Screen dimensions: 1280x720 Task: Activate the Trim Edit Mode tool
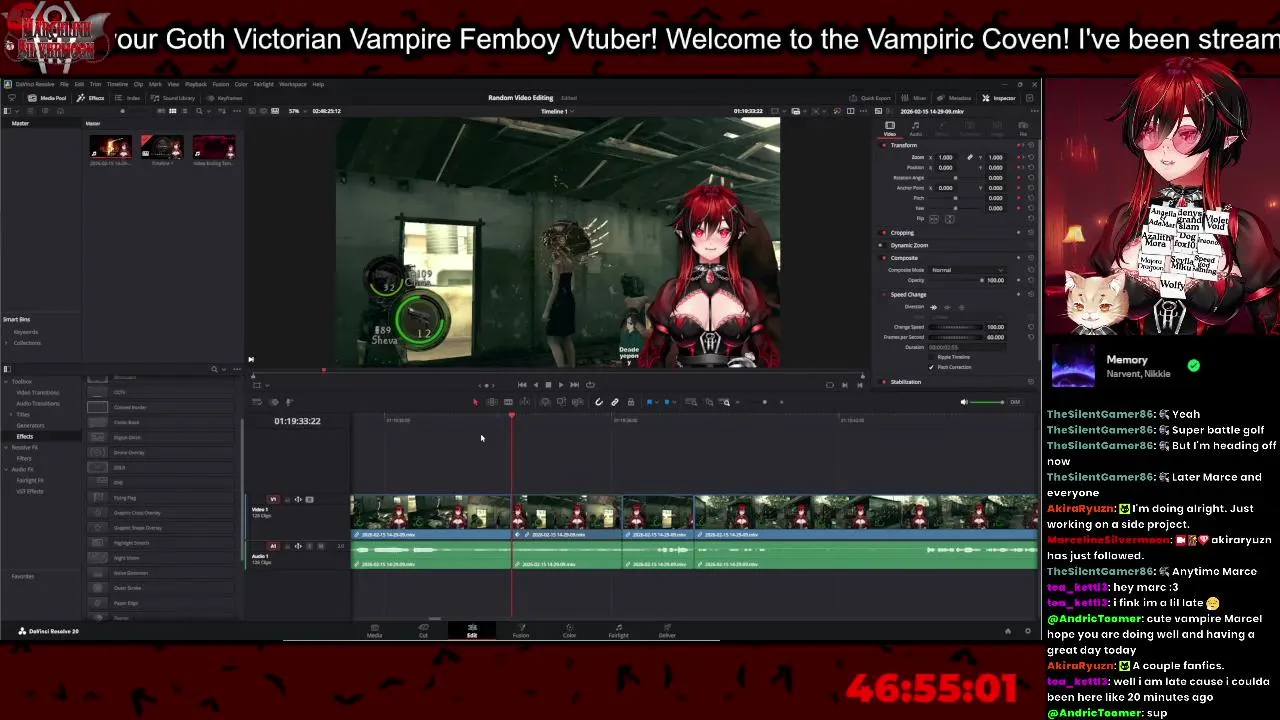[x=492, y=402]
